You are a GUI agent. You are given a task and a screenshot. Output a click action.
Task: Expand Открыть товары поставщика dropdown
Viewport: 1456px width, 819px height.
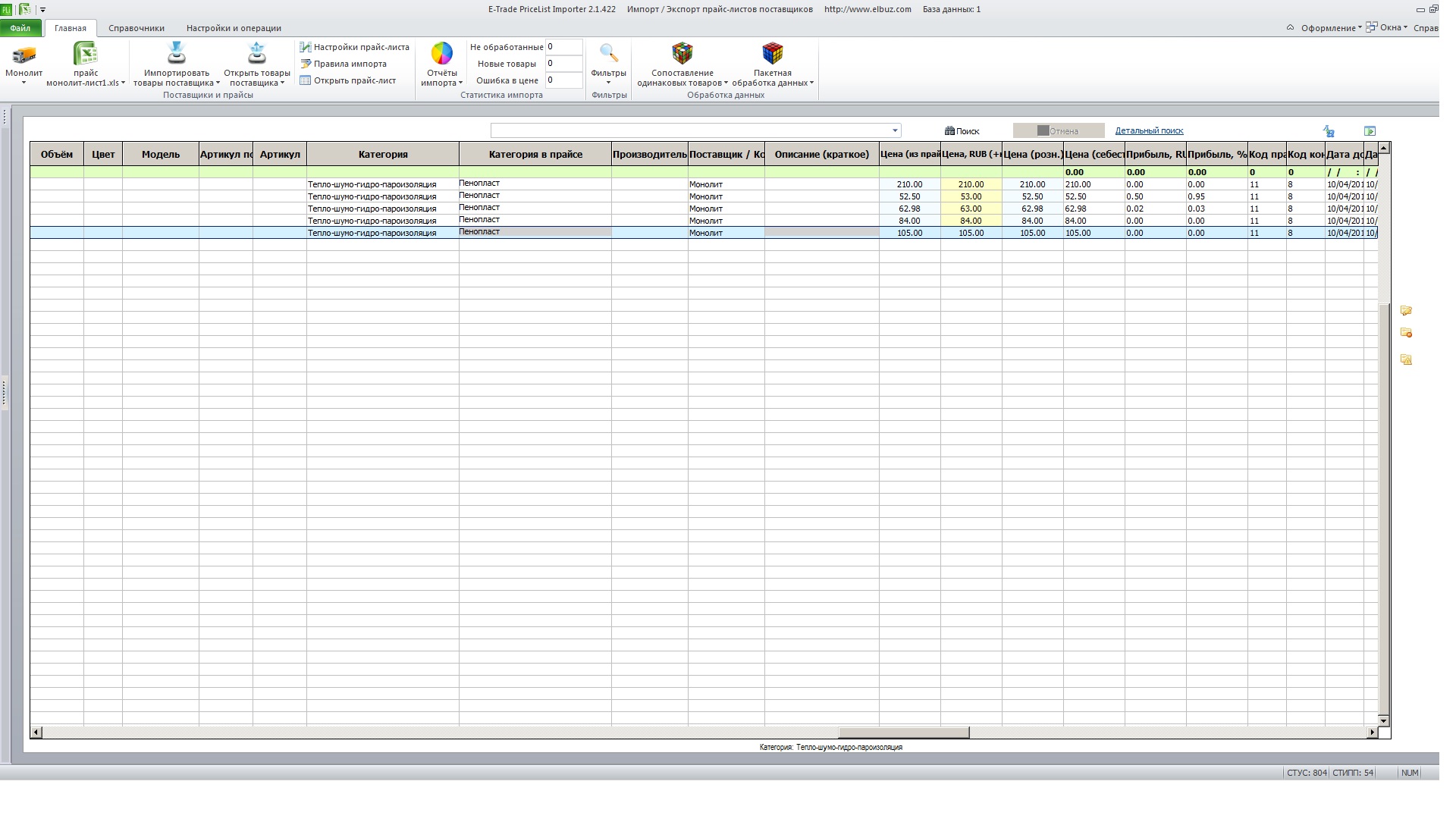point(282,83)
